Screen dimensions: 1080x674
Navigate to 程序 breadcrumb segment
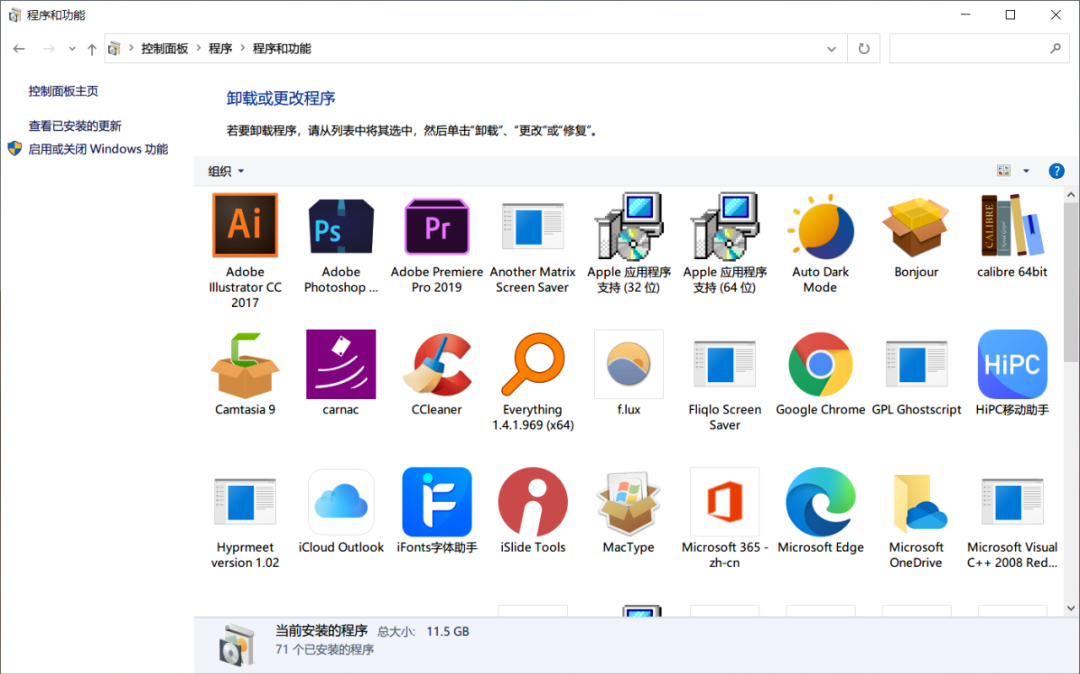pyautogui.click(x=220, y=49)
